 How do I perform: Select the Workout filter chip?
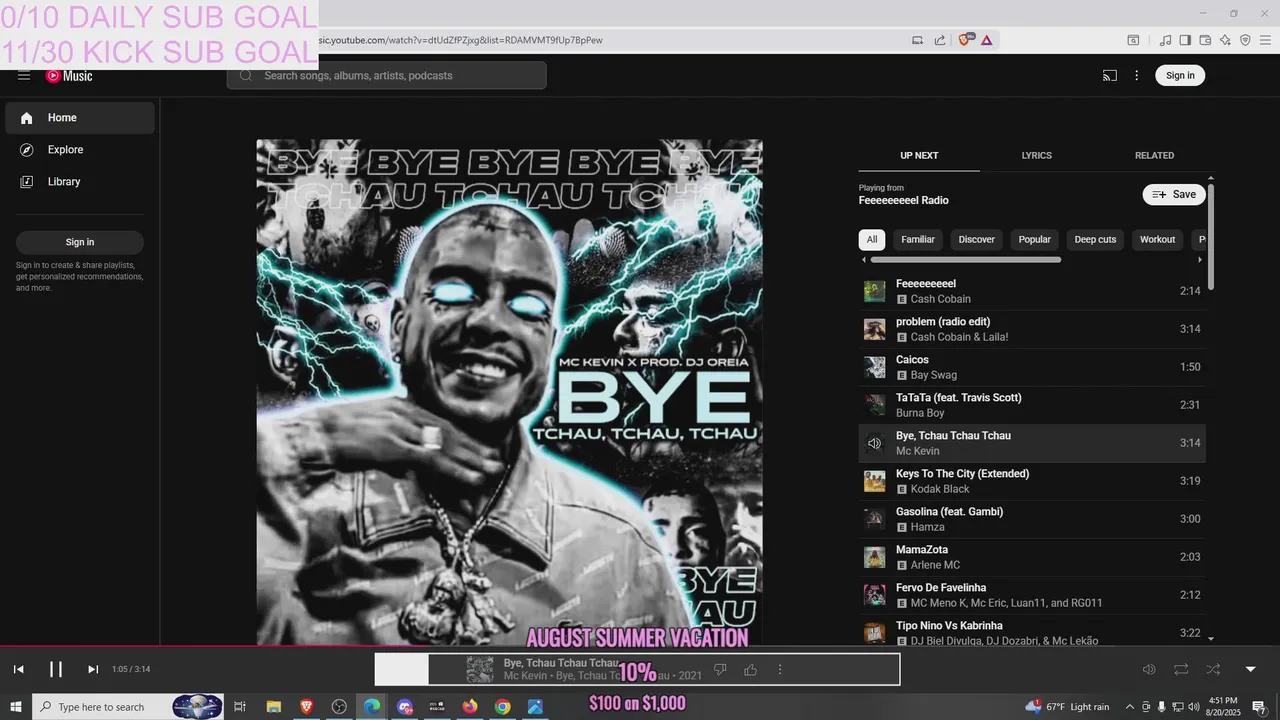tap(1158, 240)
